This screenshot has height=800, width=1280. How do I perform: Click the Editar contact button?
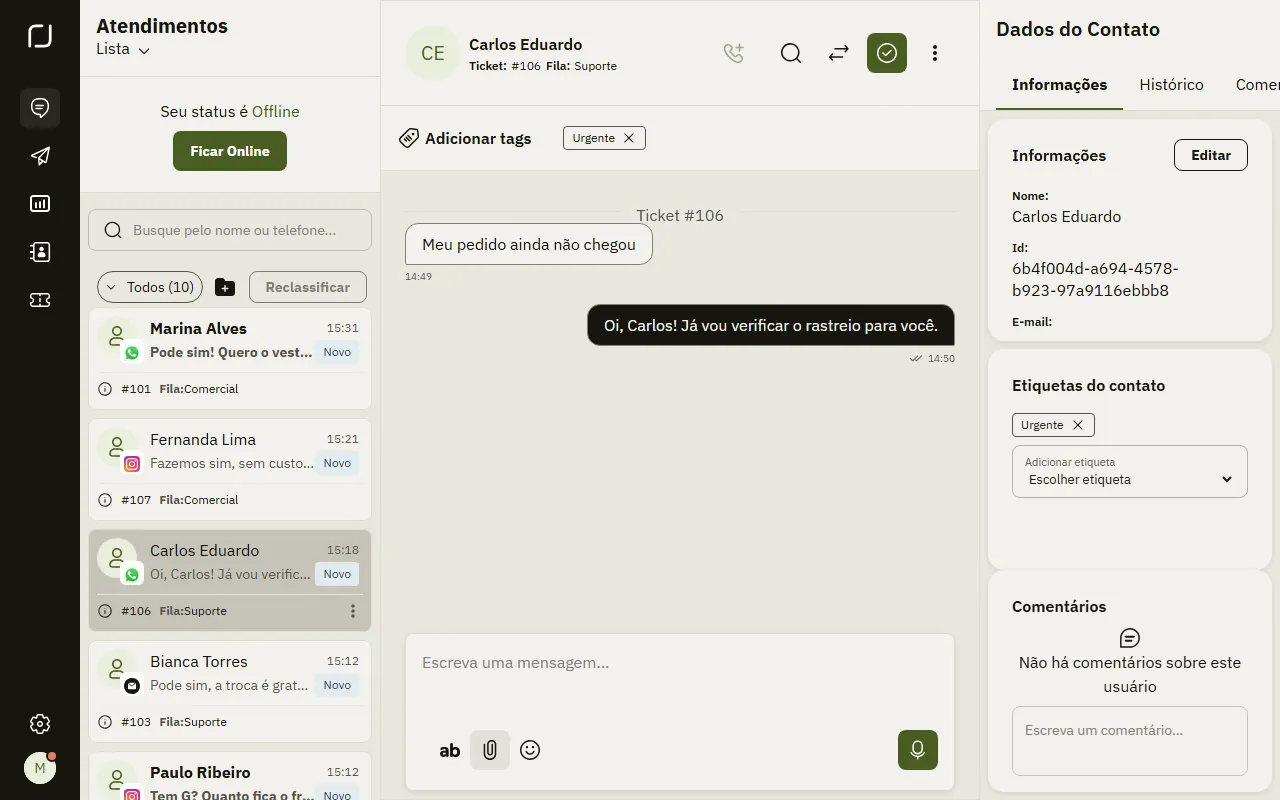coord(1211,155)
